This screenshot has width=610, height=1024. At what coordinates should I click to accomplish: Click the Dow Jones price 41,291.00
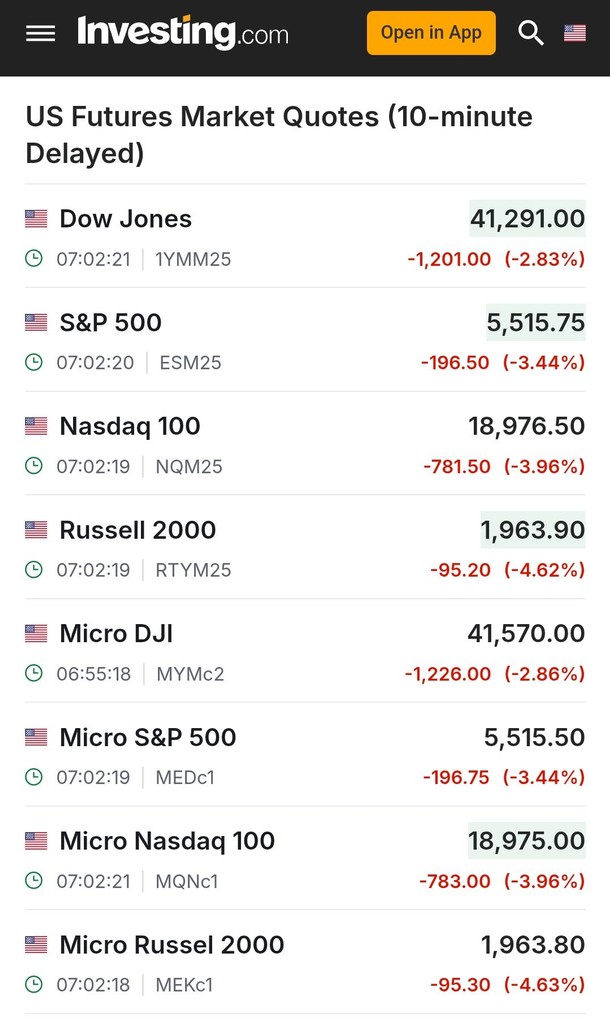click(528, 219)
